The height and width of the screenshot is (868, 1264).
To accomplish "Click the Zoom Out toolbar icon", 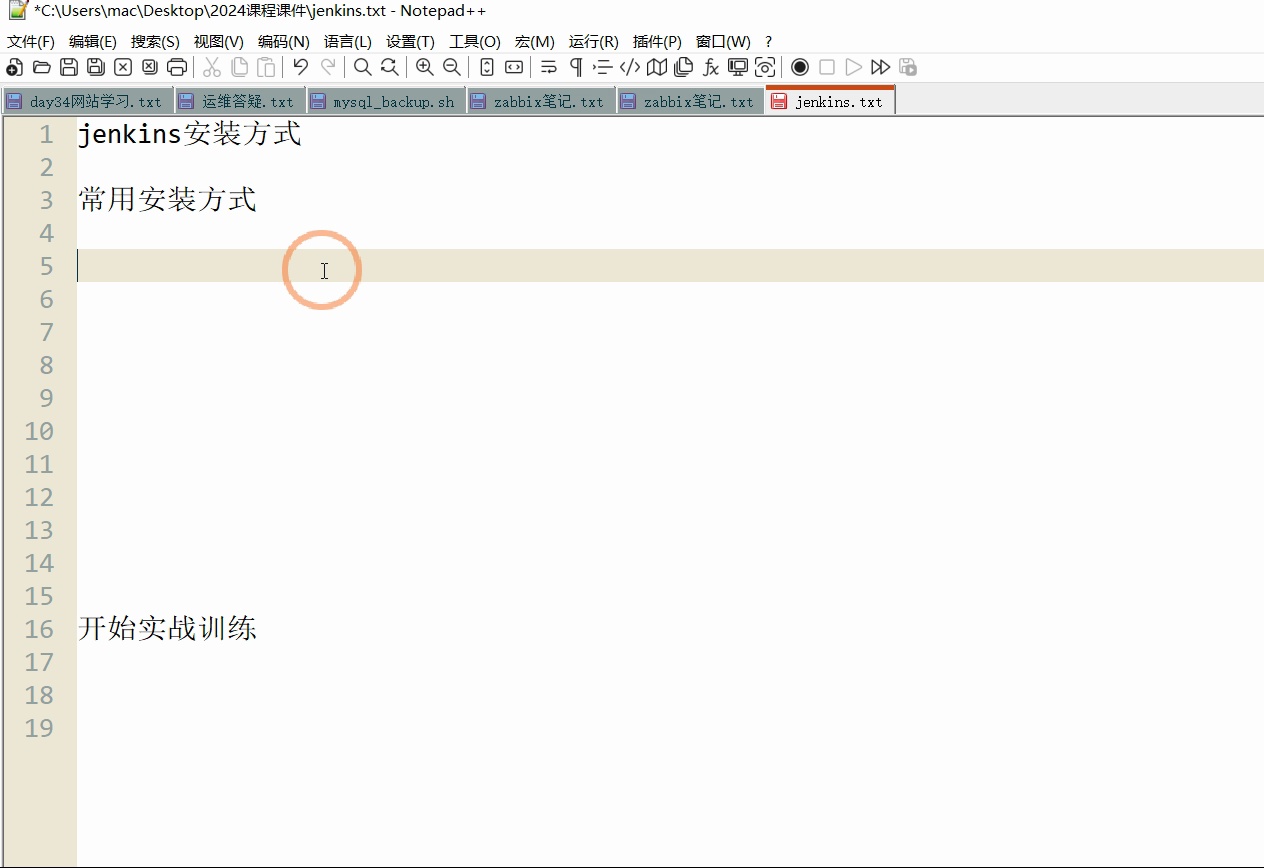I will click(451, 67).
